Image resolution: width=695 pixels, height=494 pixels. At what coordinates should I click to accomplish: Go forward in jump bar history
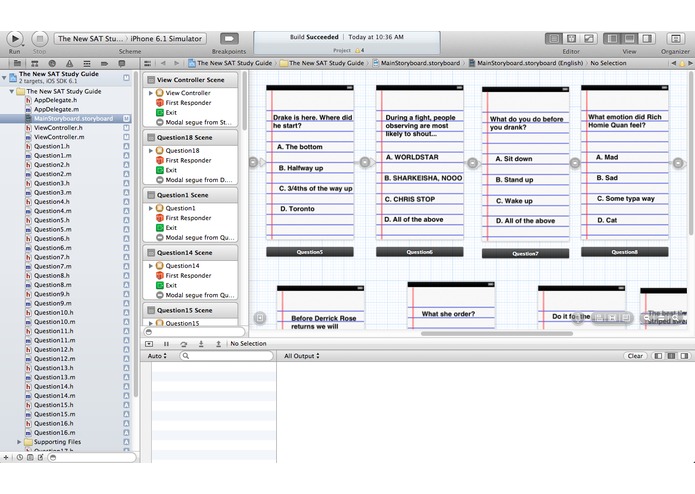tap(176, 63)
